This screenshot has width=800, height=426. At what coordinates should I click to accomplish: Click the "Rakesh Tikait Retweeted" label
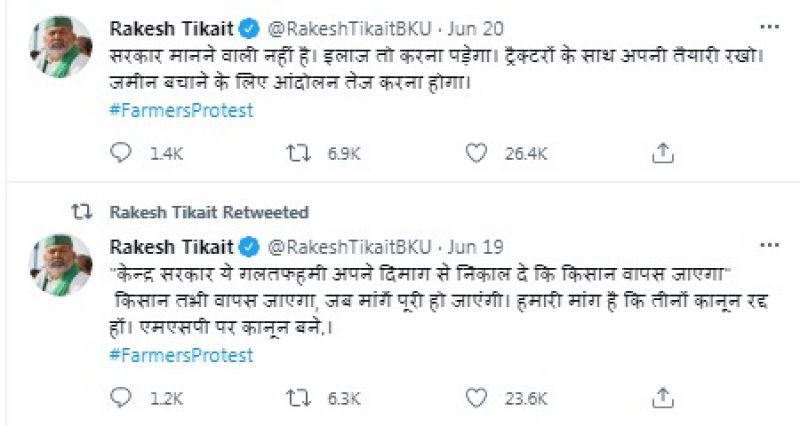pos(207,212)
